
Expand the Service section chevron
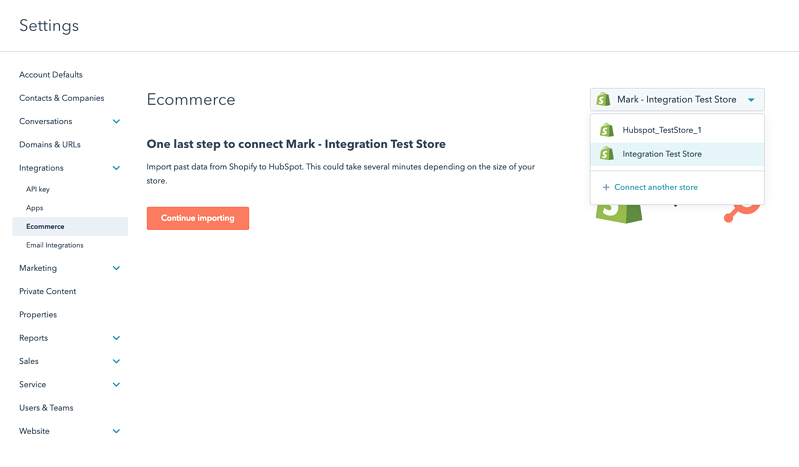(116, 385)
